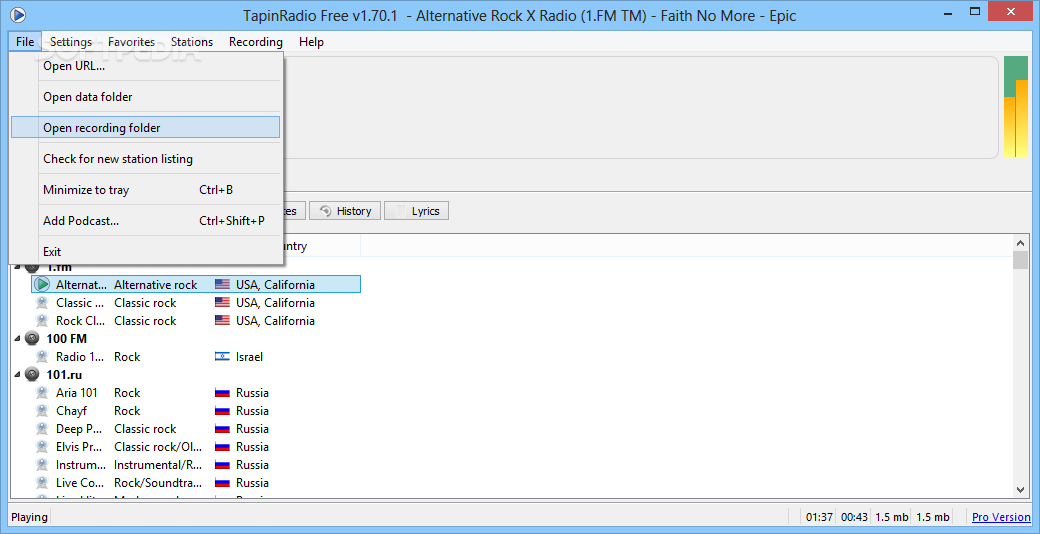1040x534 pixels.
Task: Select the Radio 1... Israel station
Action: [196, 356]
